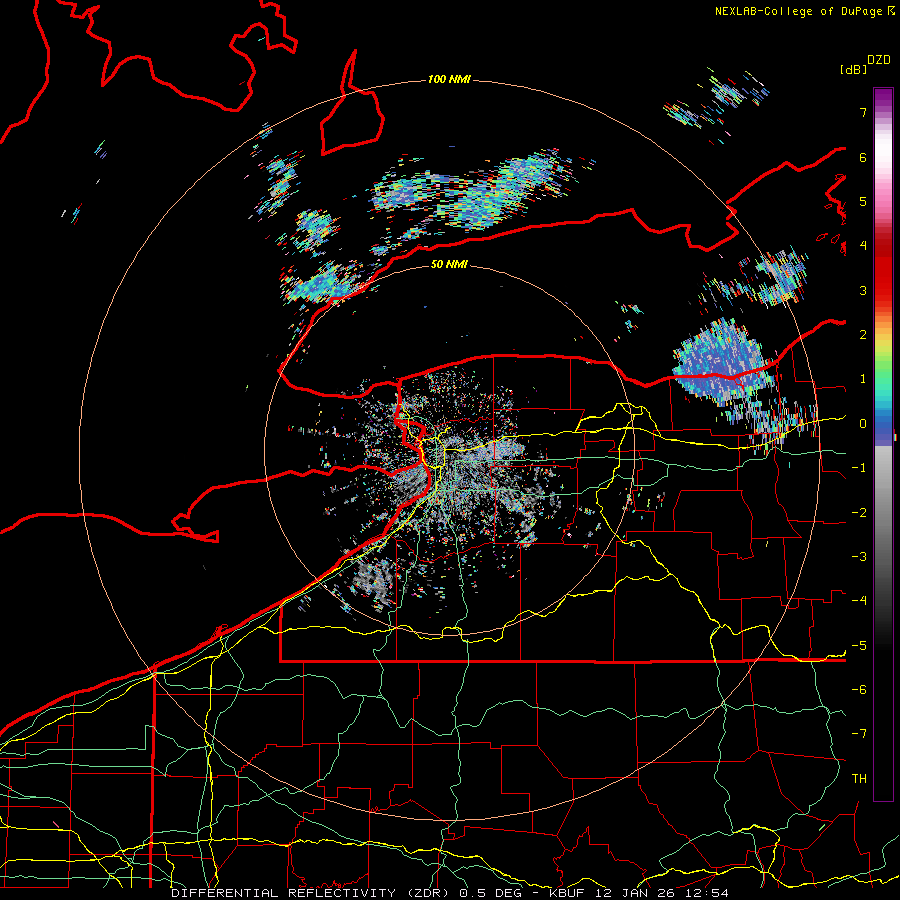Click the "-2" tick label on the color scale

(859, 513)
